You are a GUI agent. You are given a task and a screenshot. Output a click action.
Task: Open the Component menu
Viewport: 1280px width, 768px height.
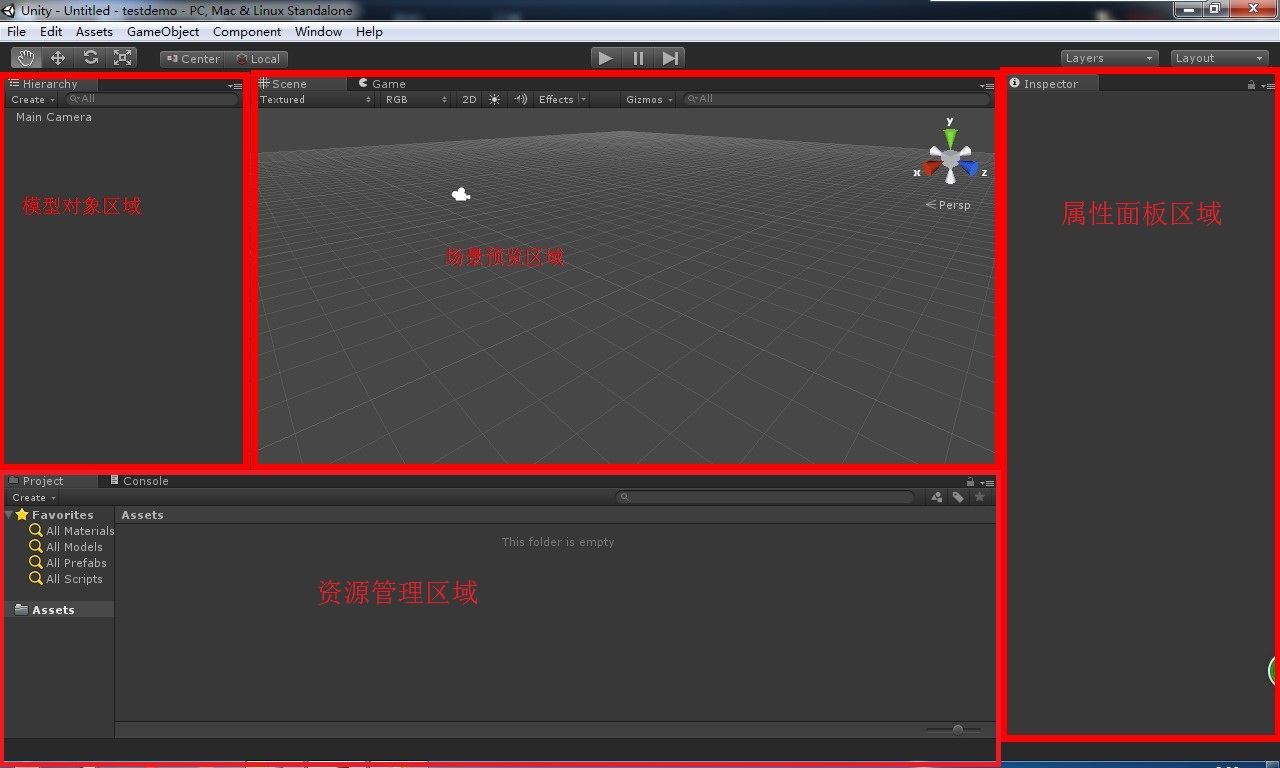tap(247, 32)
